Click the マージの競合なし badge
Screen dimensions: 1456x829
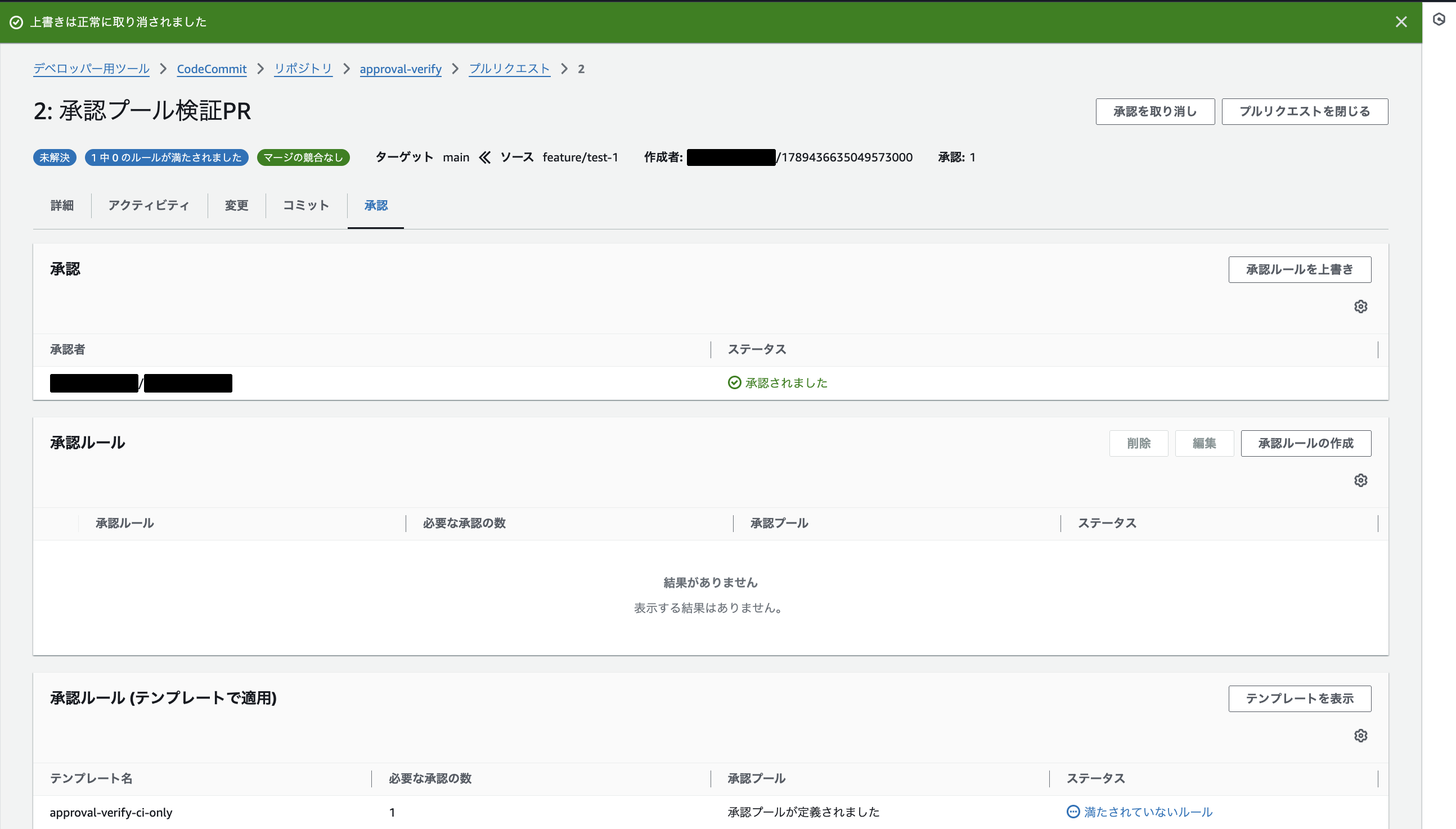point(303,157)
